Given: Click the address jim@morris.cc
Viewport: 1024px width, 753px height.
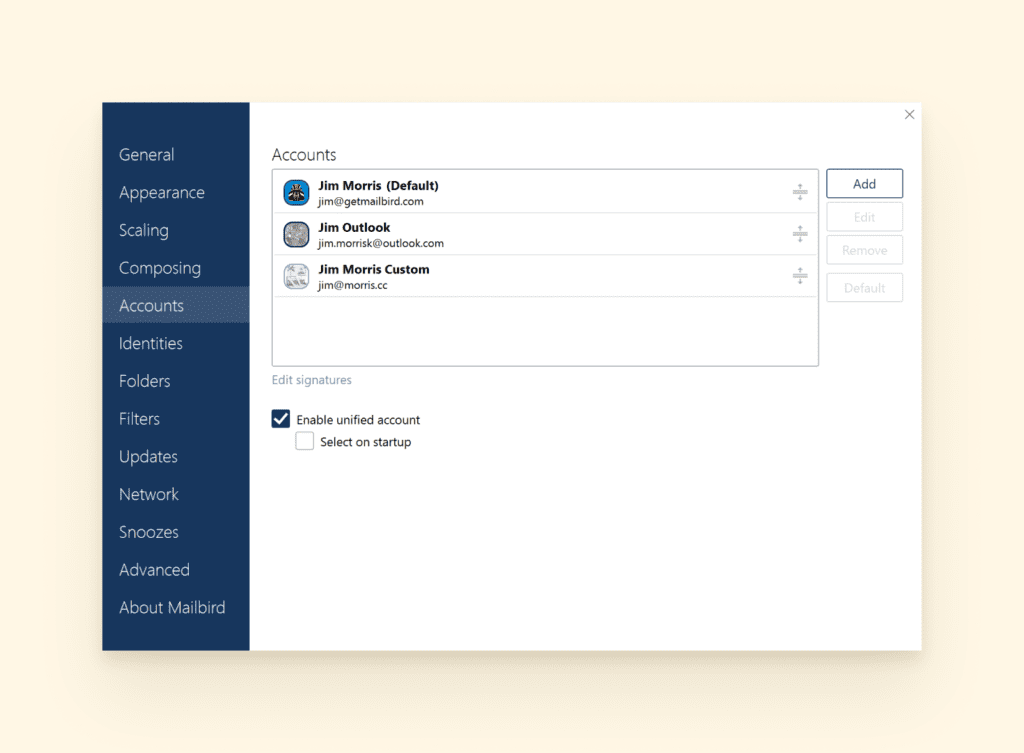Looking at the screenshot, I should tap(353, 285).
